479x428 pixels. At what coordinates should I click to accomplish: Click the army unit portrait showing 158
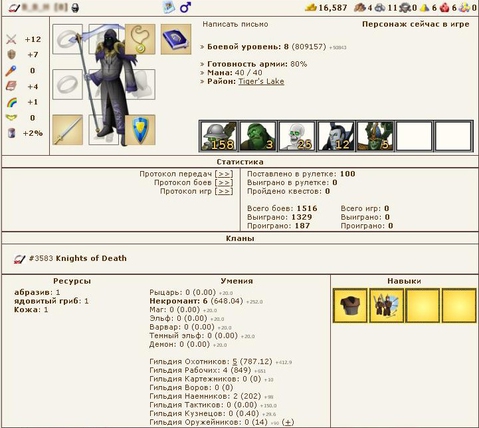click(219, 136)
